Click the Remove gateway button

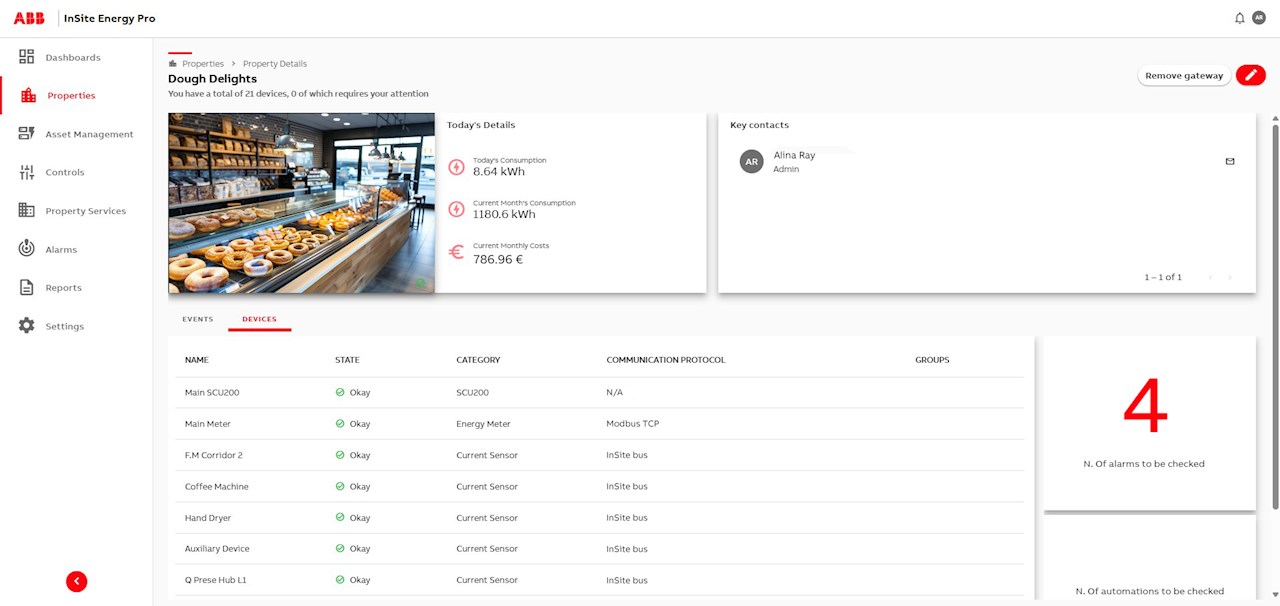click(x=1184, y=75)
